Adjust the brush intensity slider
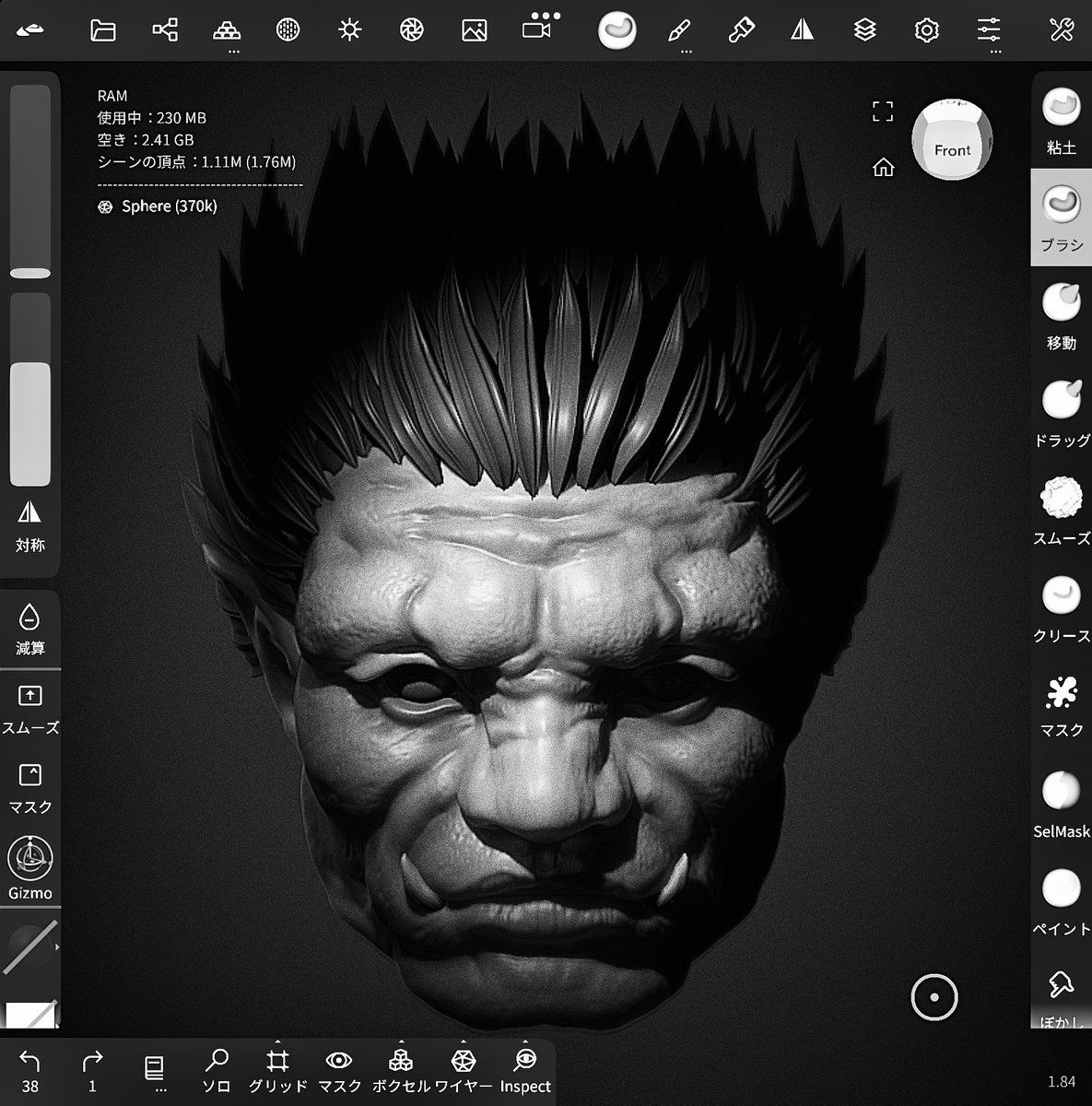This screenshot has width=1092, height=1106. 30,390
